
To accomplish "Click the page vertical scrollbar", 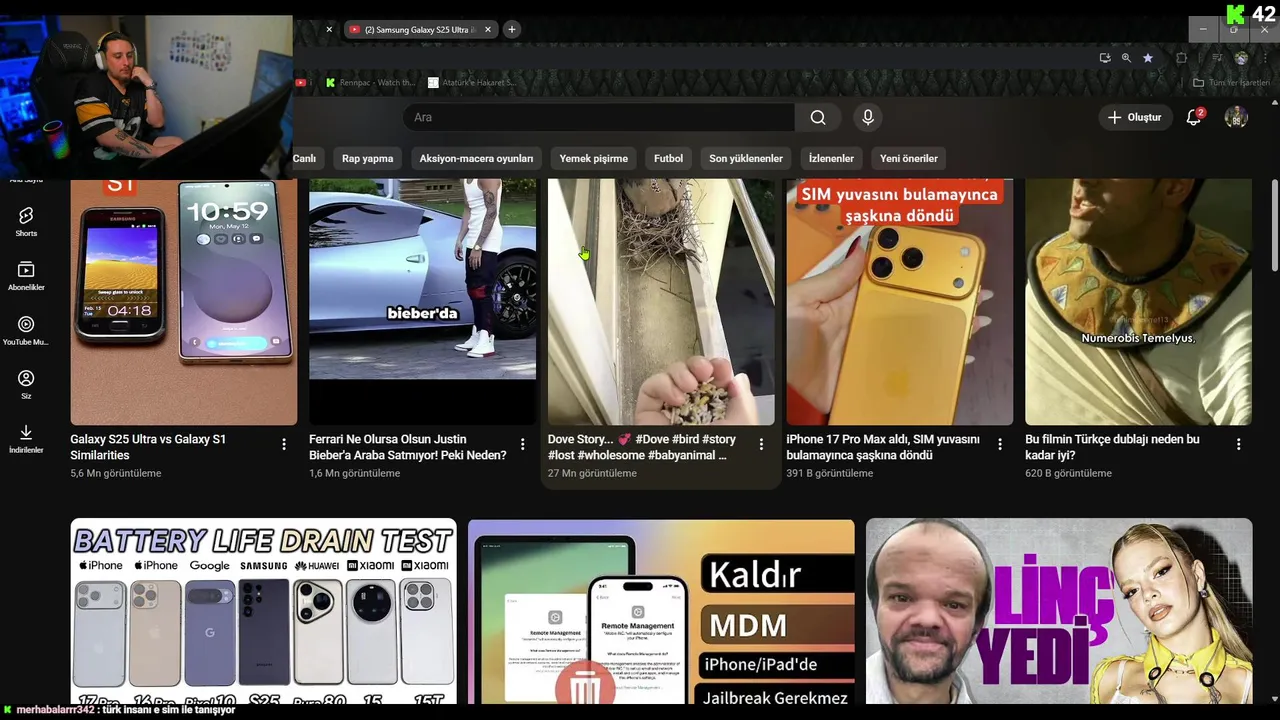I will tap(1274, 225).
